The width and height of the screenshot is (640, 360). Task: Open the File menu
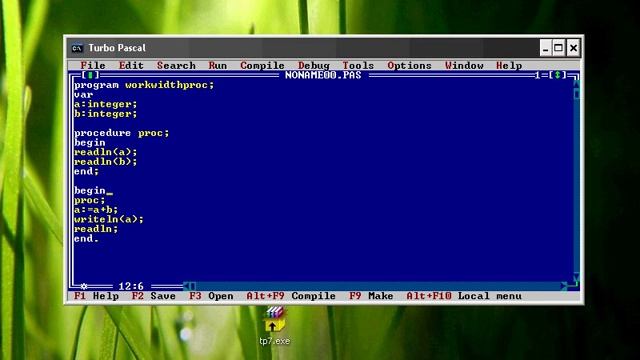pyautogui.click(x=93, y=65)
